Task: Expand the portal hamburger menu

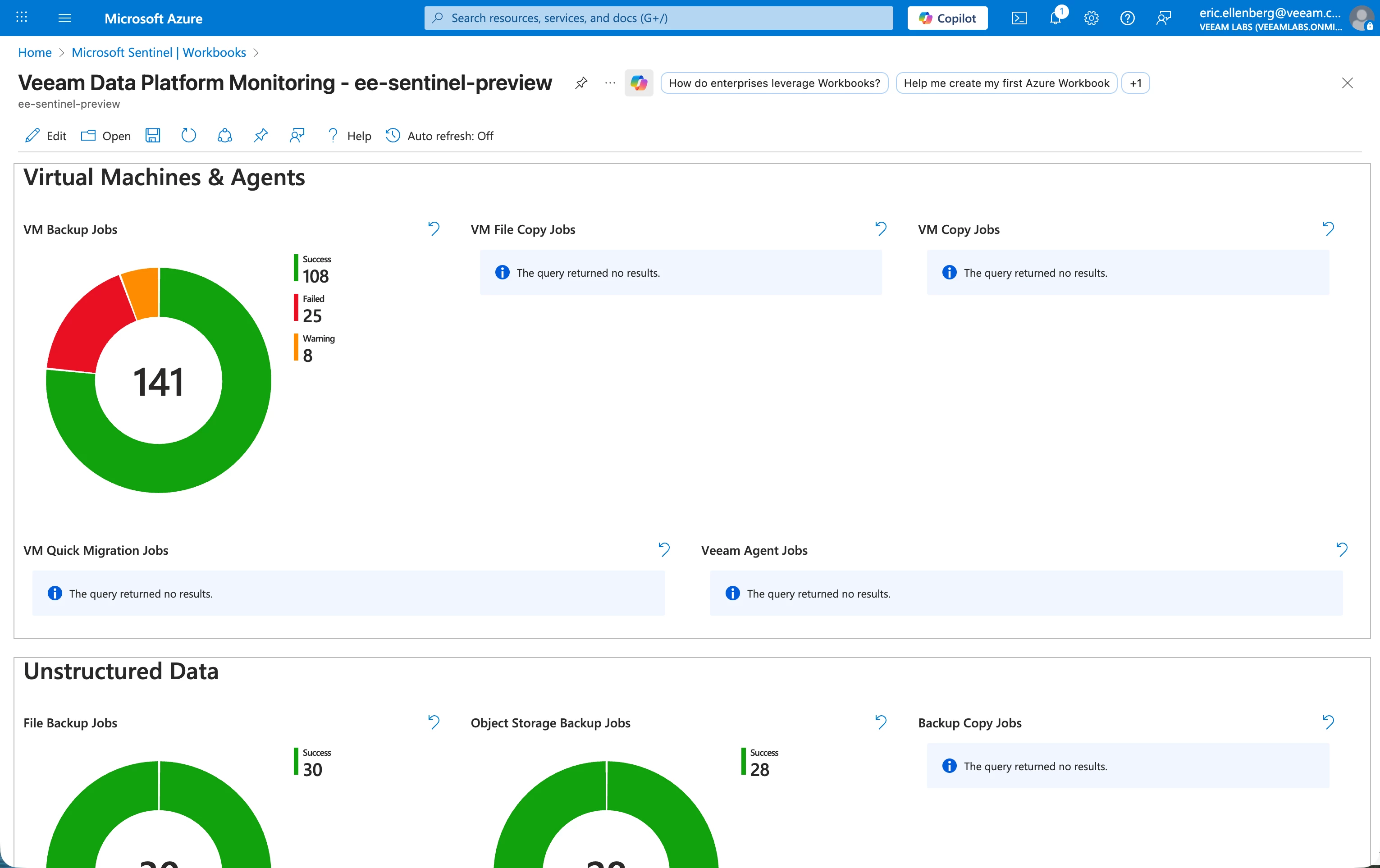Action: 65,18
